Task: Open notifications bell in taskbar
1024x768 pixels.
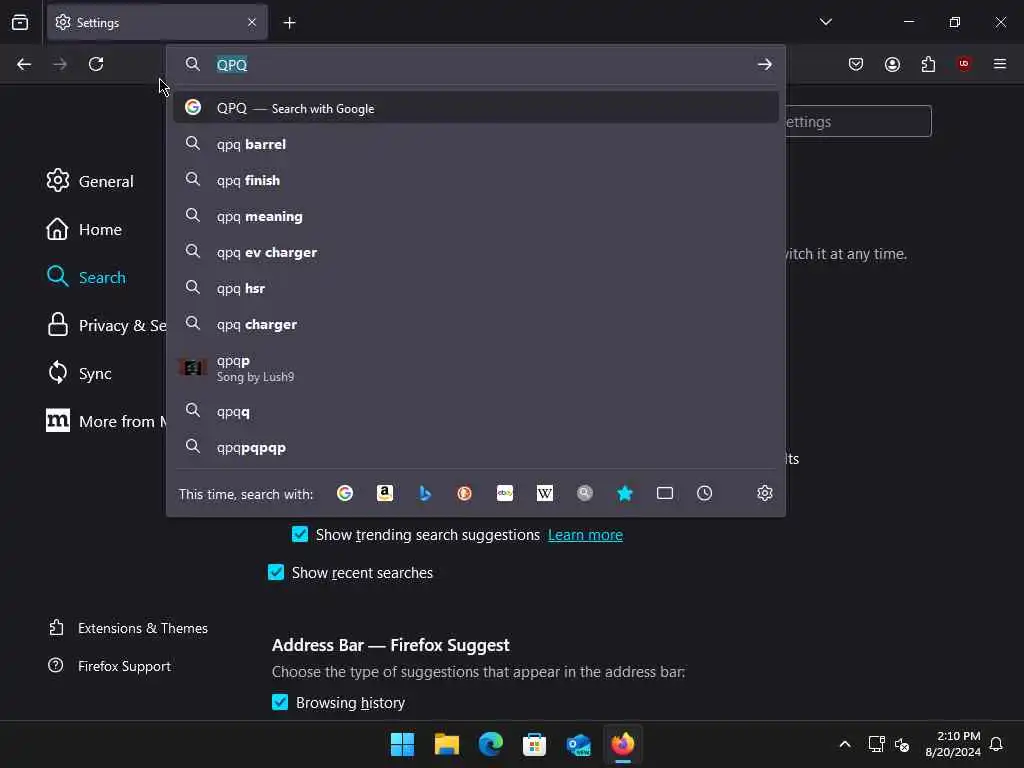Action: pos(996,744)
